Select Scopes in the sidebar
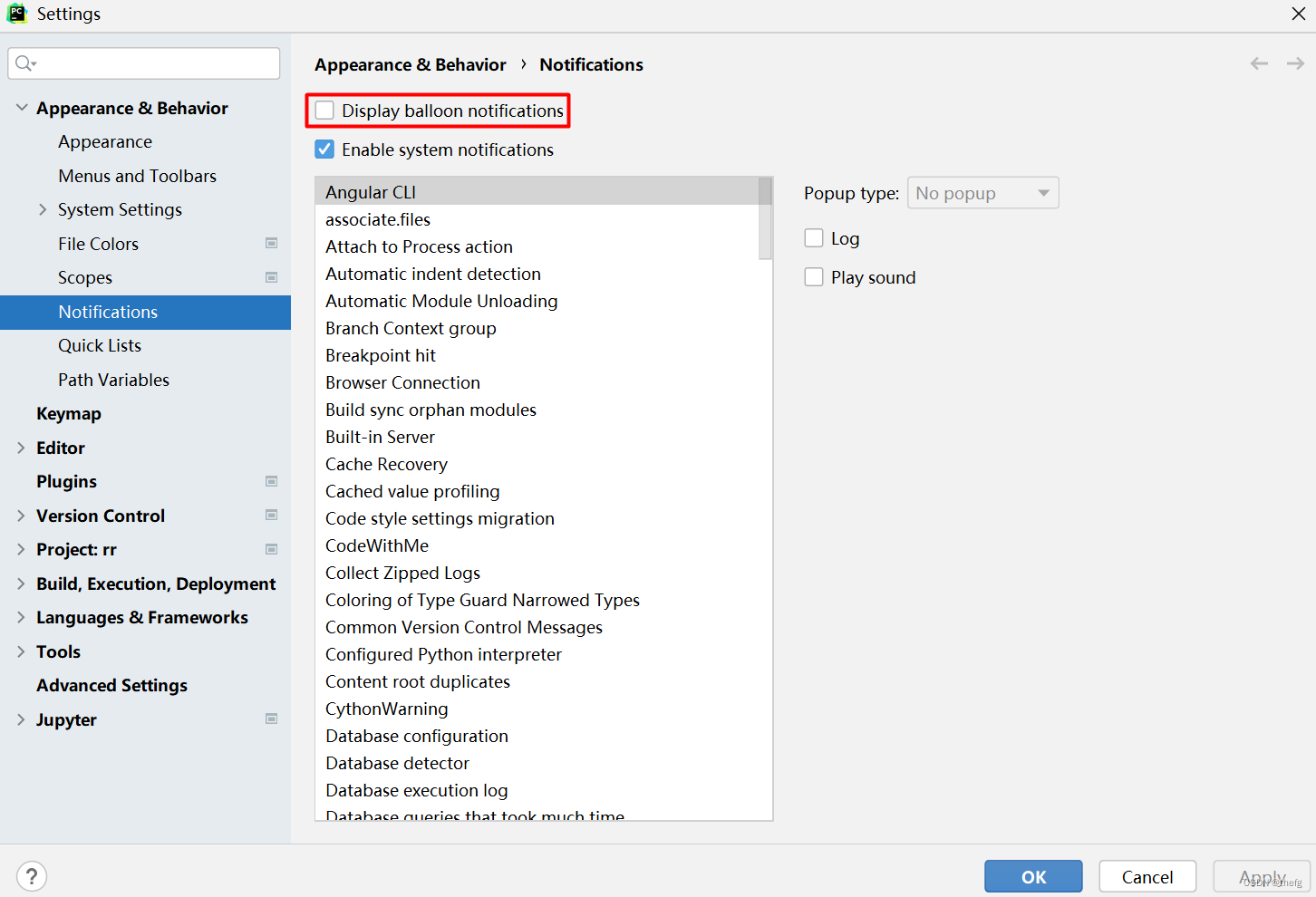 click(85, 278)
